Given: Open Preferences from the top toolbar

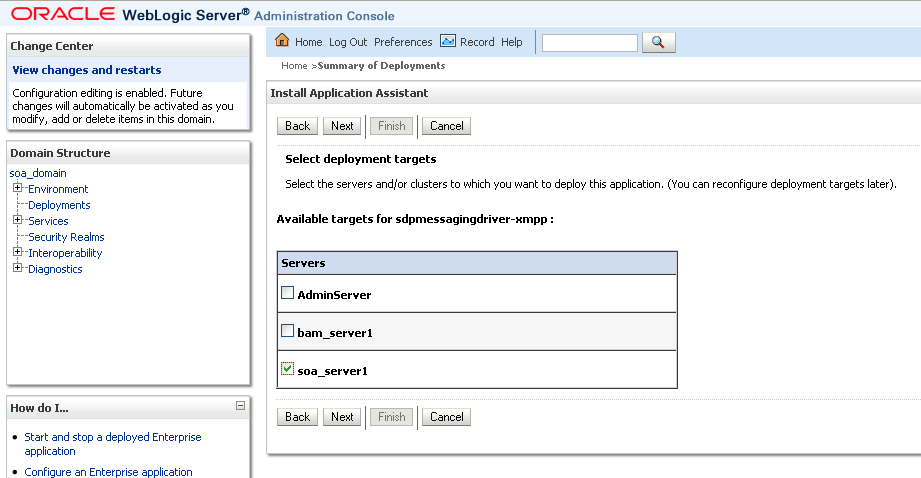Looking at the screenshot, I should [x=403, y=42].
